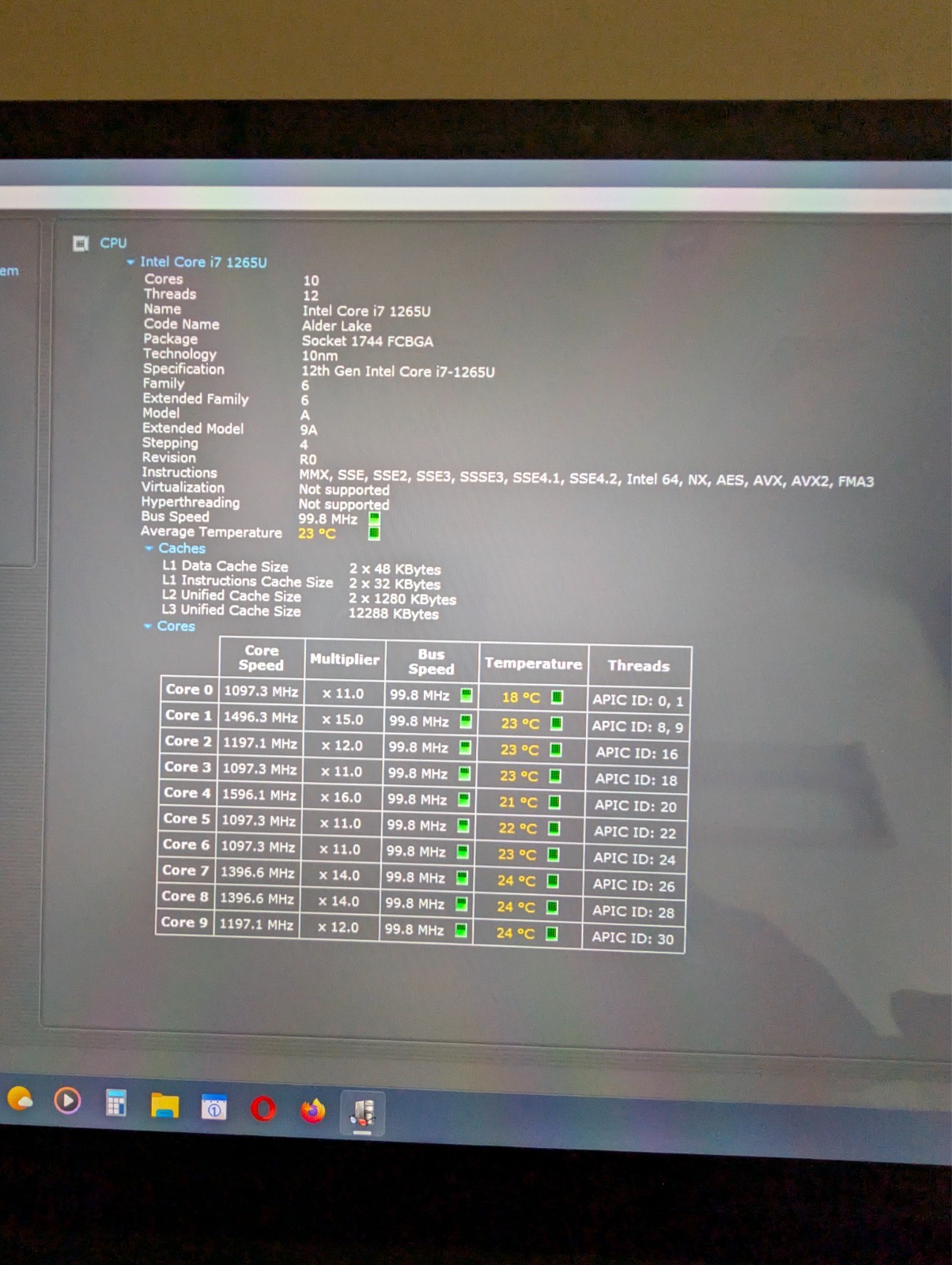
Task: Click the 21 °C temperature value
Action: pyautogui.click(x=518, y=802)
